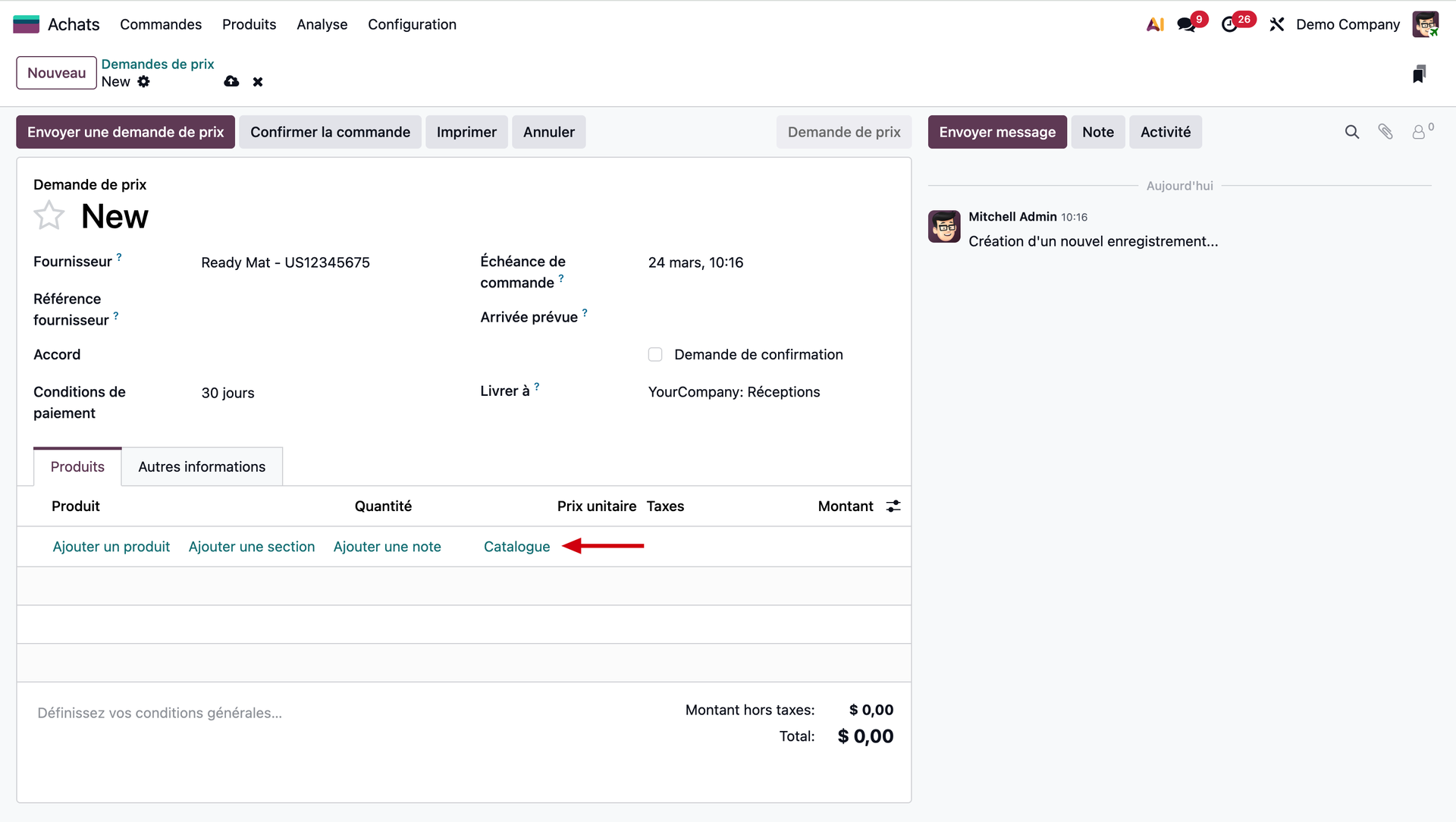
Task: Open the followers icon in the chatter
Action: tap(1419, 132)
